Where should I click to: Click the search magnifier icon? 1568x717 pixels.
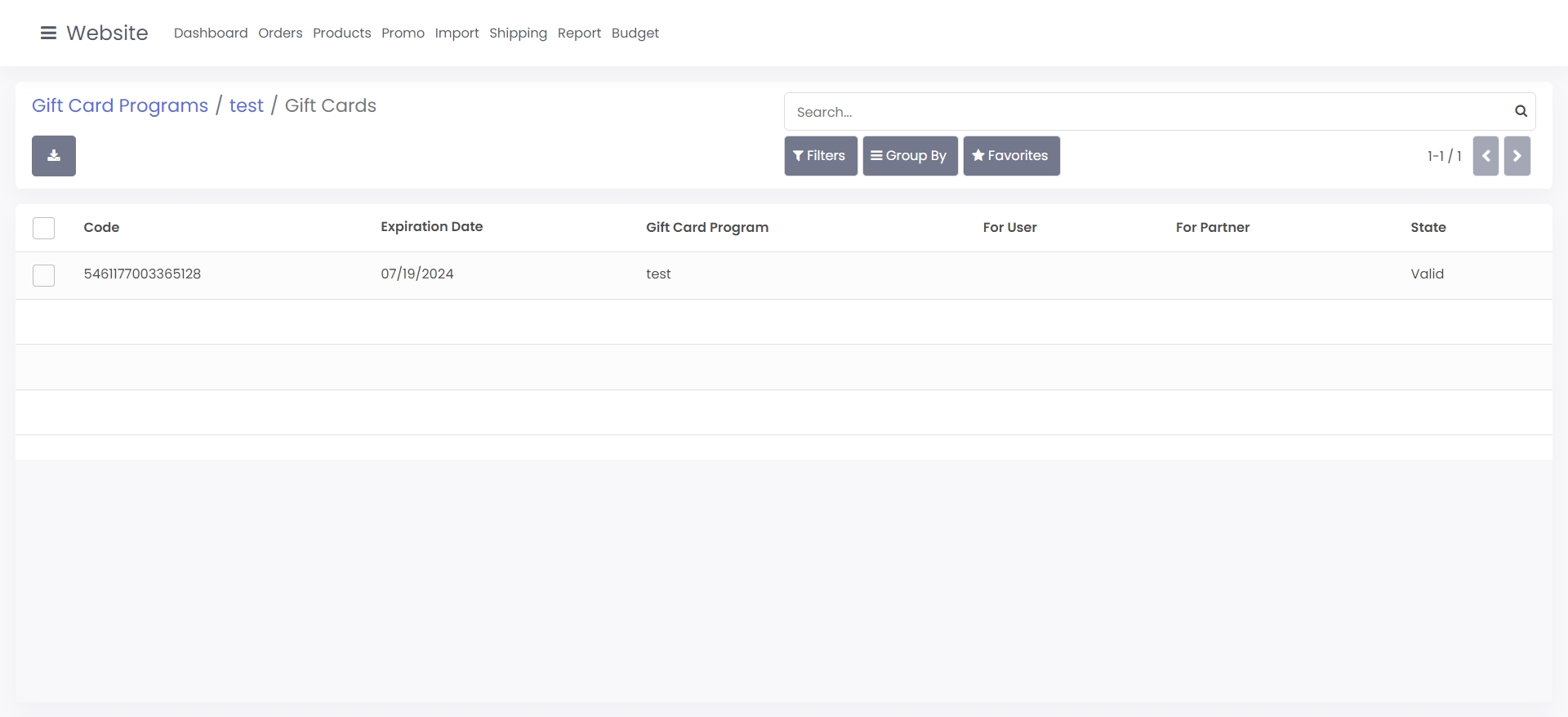coord(1521,111)
